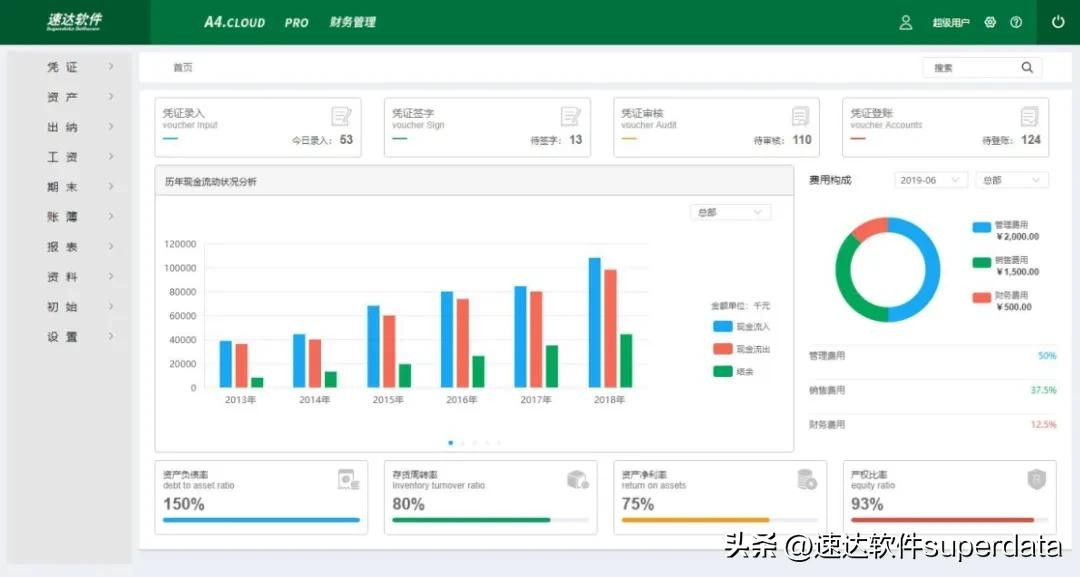The width and height of the screenshot is (1080, 577).
Task: Click the voucher input (凭证录入) icon
Action: click(342, 116)
